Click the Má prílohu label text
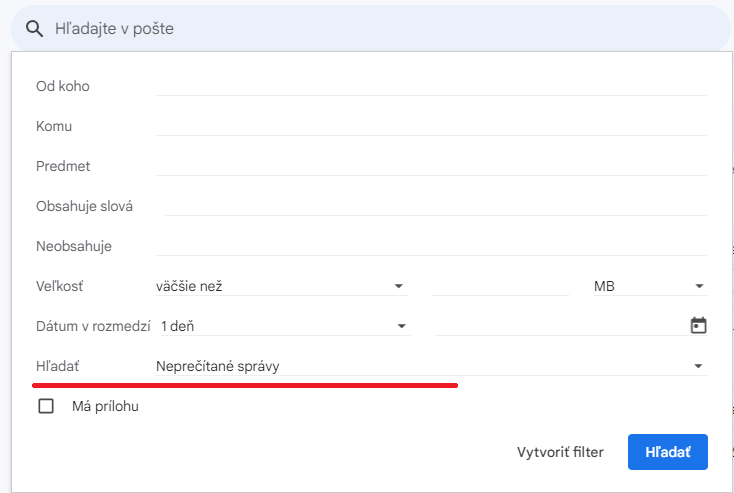This screenshot has width=734, height=493. tap(105, 406)
